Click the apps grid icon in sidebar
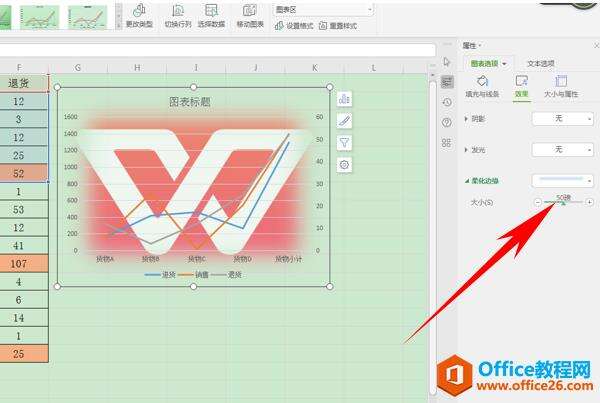The width and height of the screenshot is (600, 403). pyautogui.click(x=447, y=143)
